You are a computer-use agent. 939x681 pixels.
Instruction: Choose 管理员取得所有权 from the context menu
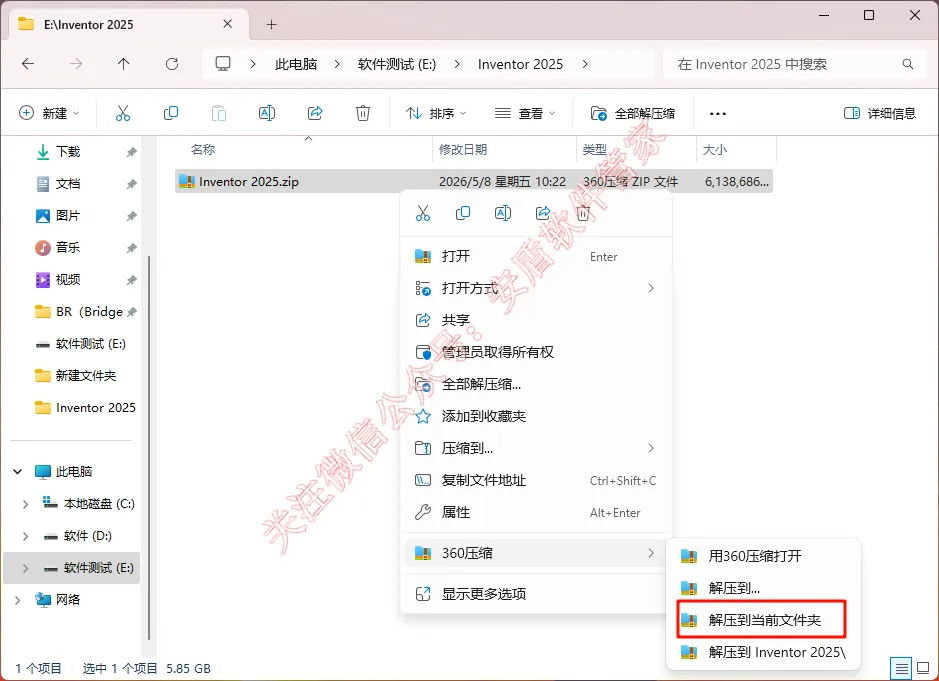pos(536,352)
